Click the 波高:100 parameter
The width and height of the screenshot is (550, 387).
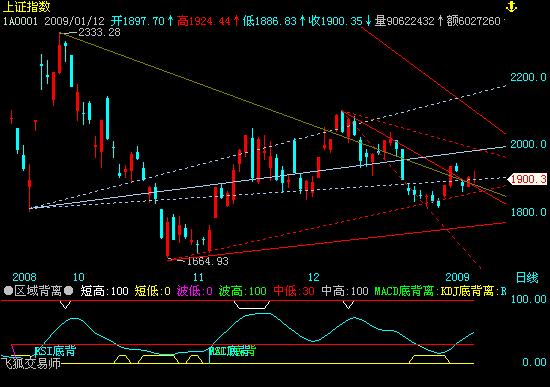(x=243, y=291)
